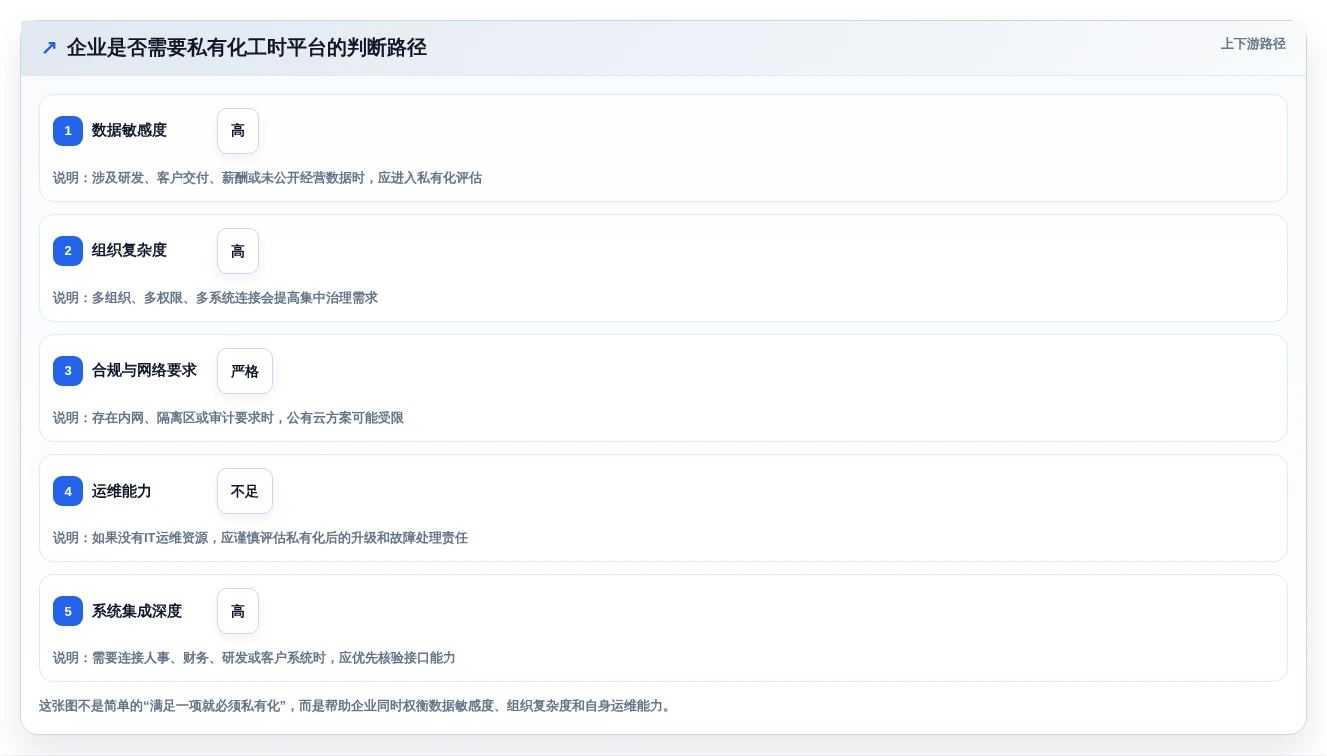Select step number 4 badge for 运维能力
1327x756 pixels.
[x=68, y=491]
